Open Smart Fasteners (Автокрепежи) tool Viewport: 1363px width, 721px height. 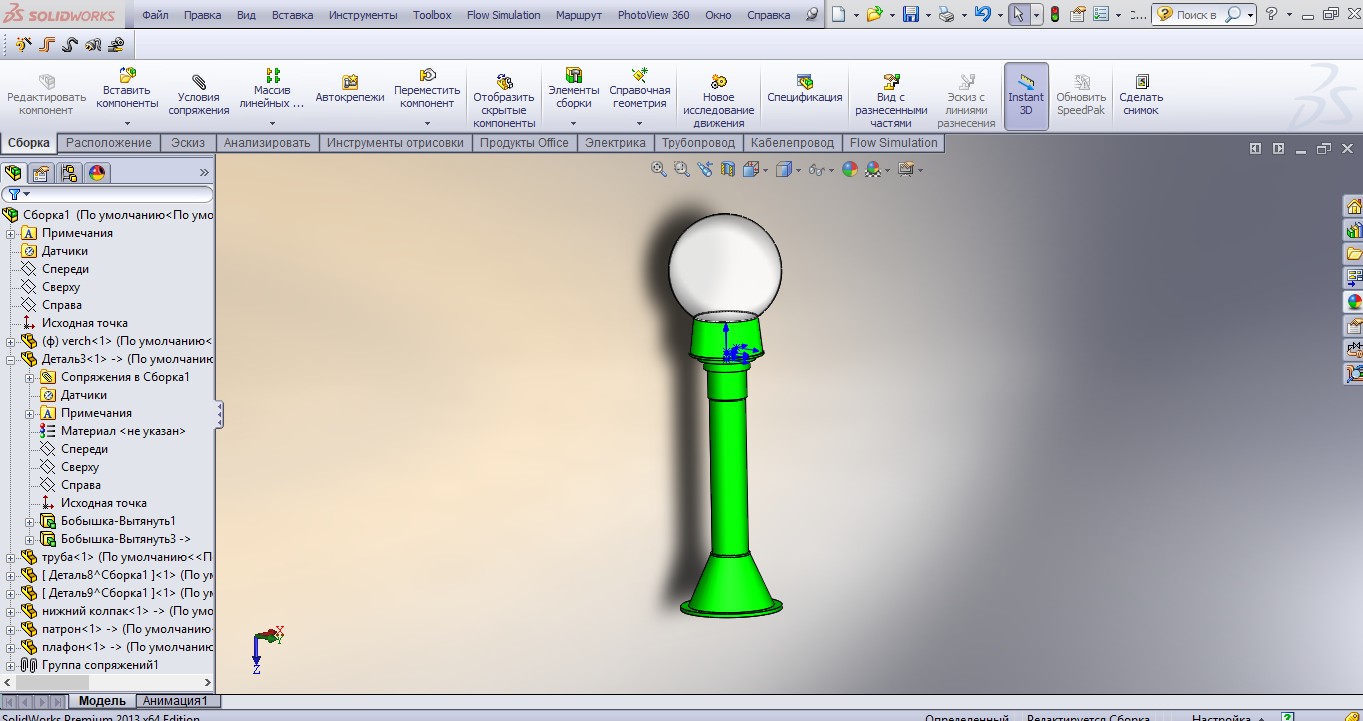350,89
